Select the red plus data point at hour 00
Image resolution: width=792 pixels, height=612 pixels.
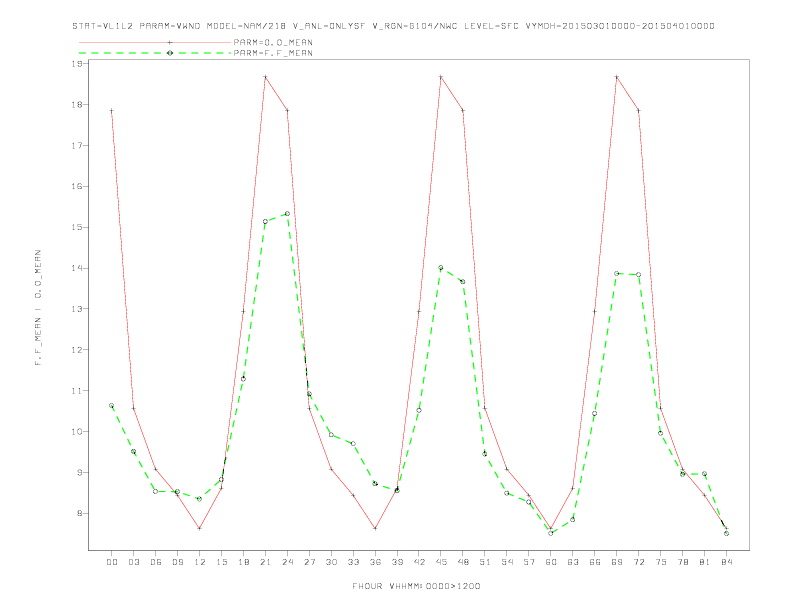point(112,111)
